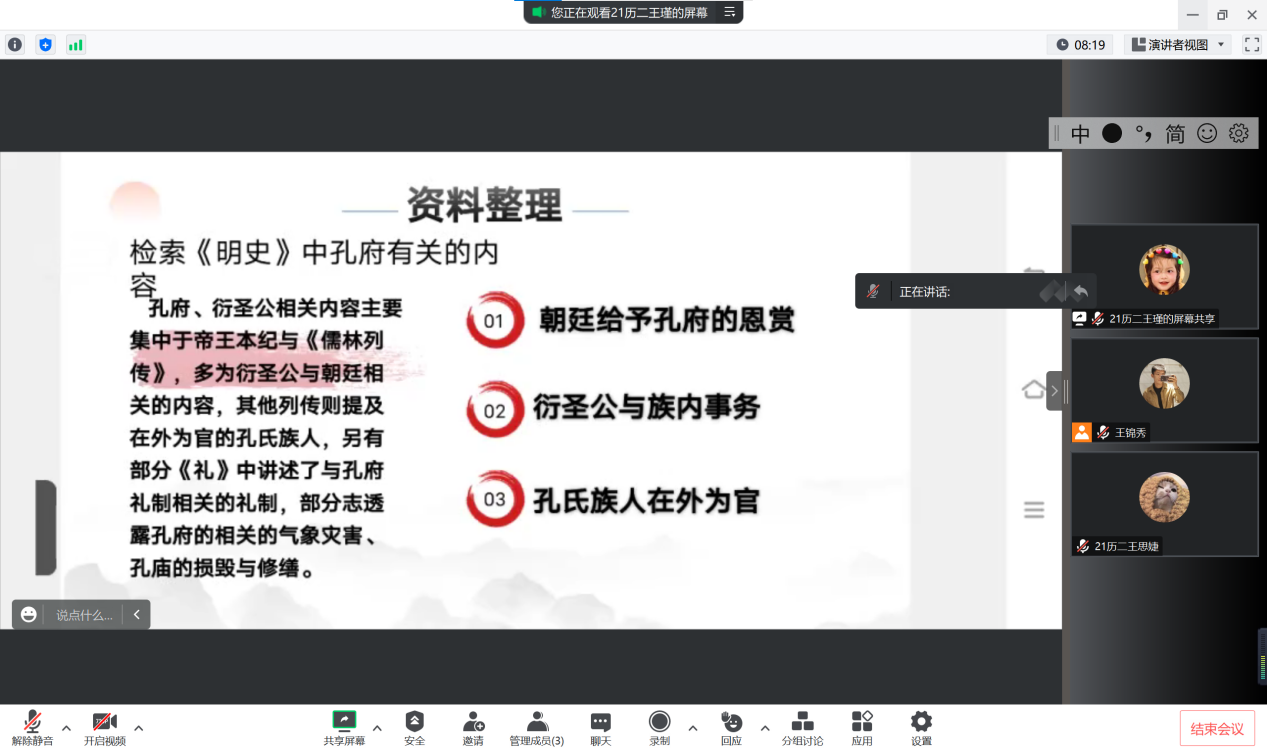
Task: End the meeting with 结束会议
Action: coord(1217,728)
